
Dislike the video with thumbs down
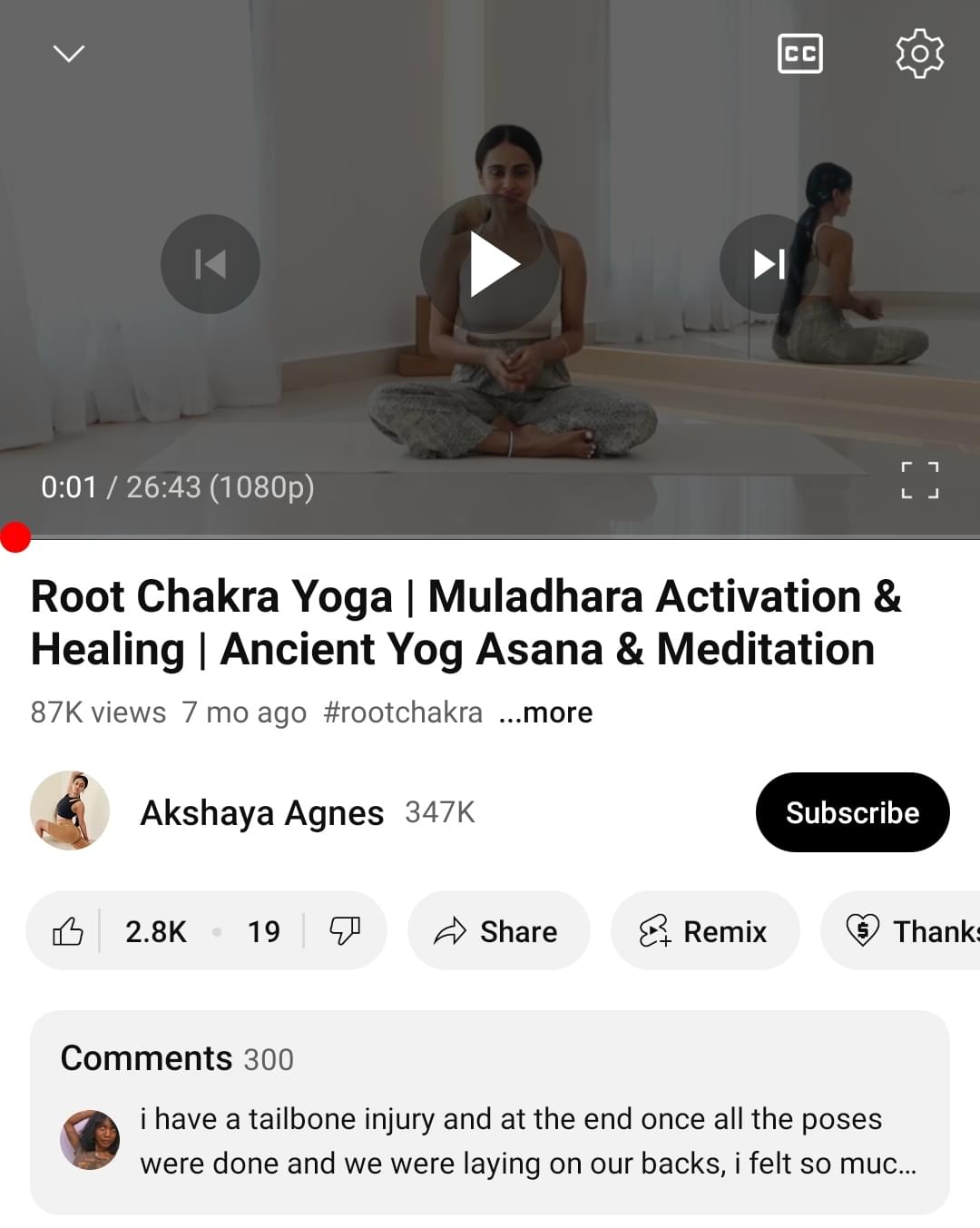coord(345,931)
